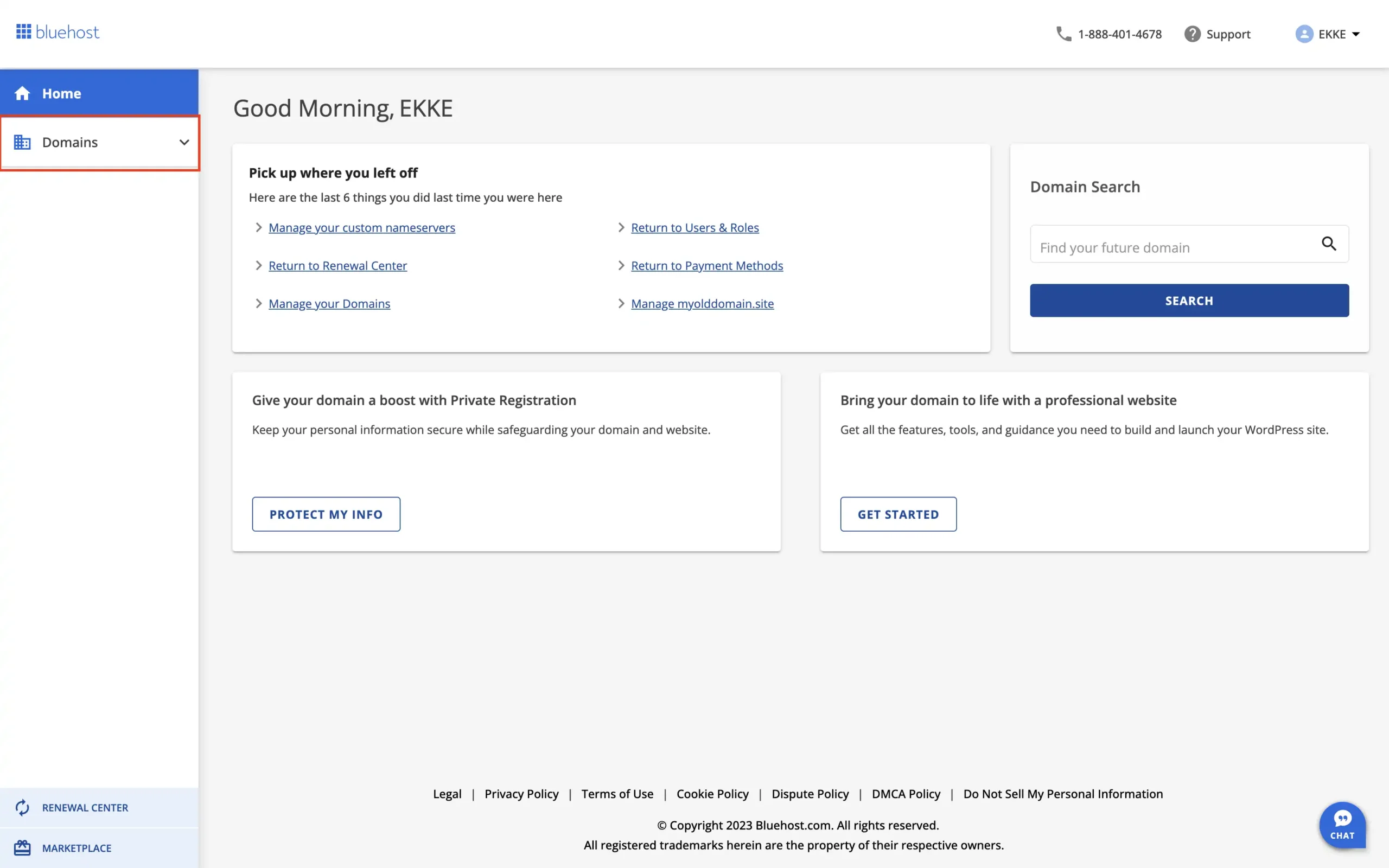Viewport: 1389px width, 868px height.
Task: Open Manage your Domains link
Action: click(x=329, y=304)
